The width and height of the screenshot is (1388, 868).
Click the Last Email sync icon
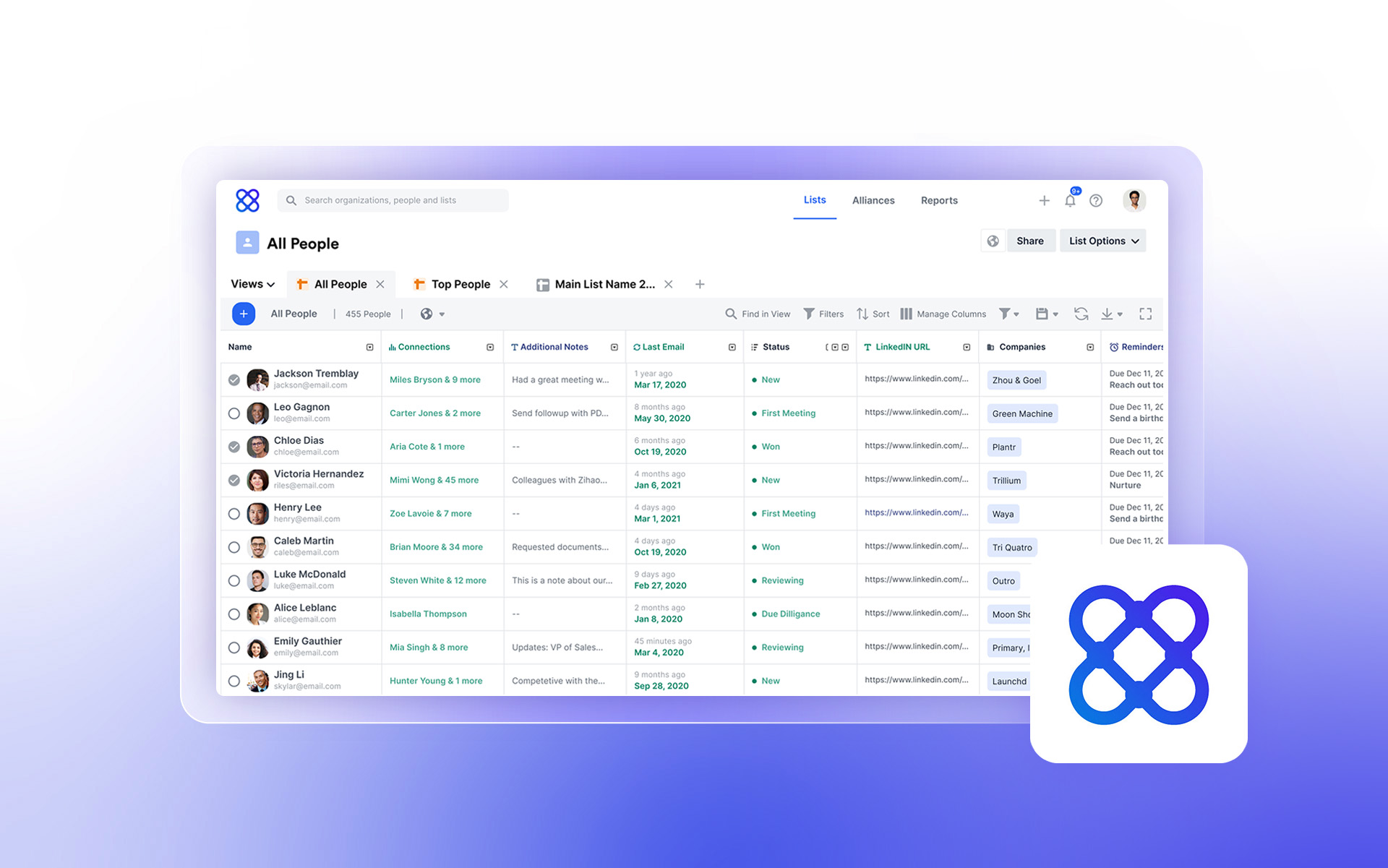pos(637,348)
